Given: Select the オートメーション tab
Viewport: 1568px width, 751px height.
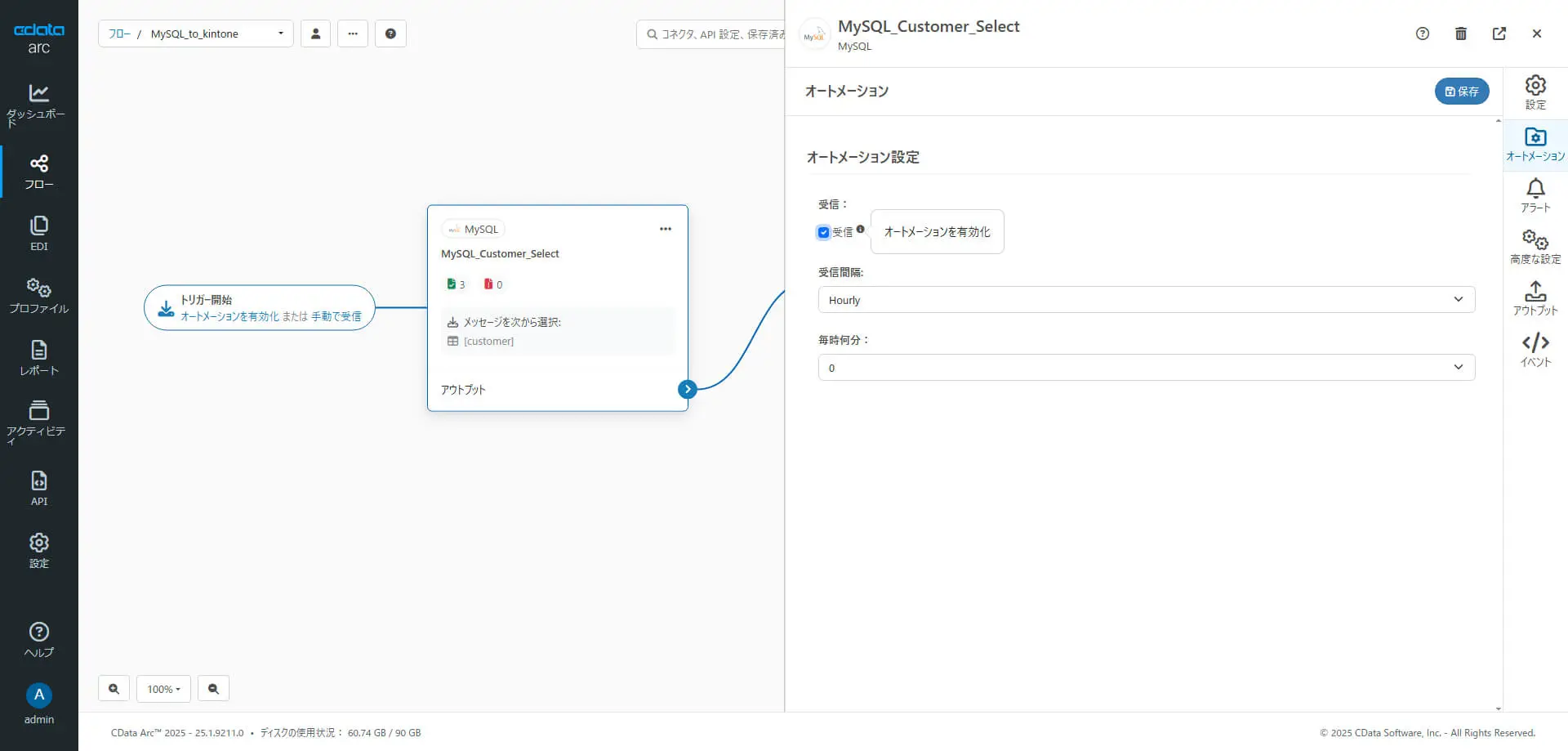Looking at the screenshot, I should pyautogui.click(x=1535, y=145).
